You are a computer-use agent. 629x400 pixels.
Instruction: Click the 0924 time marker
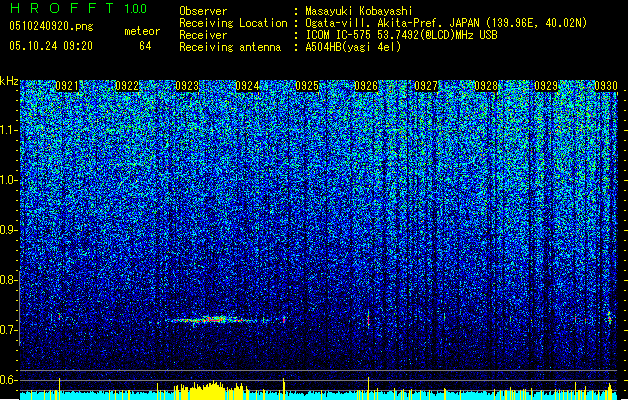(x=247, y=86)
